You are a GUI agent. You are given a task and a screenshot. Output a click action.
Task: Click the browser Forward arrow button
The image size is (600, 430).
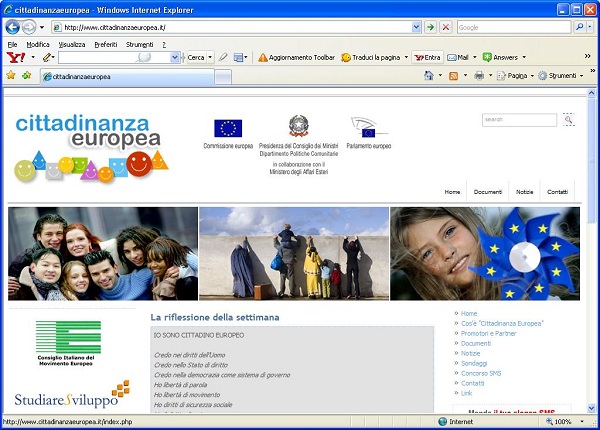(x=29, y=27)
